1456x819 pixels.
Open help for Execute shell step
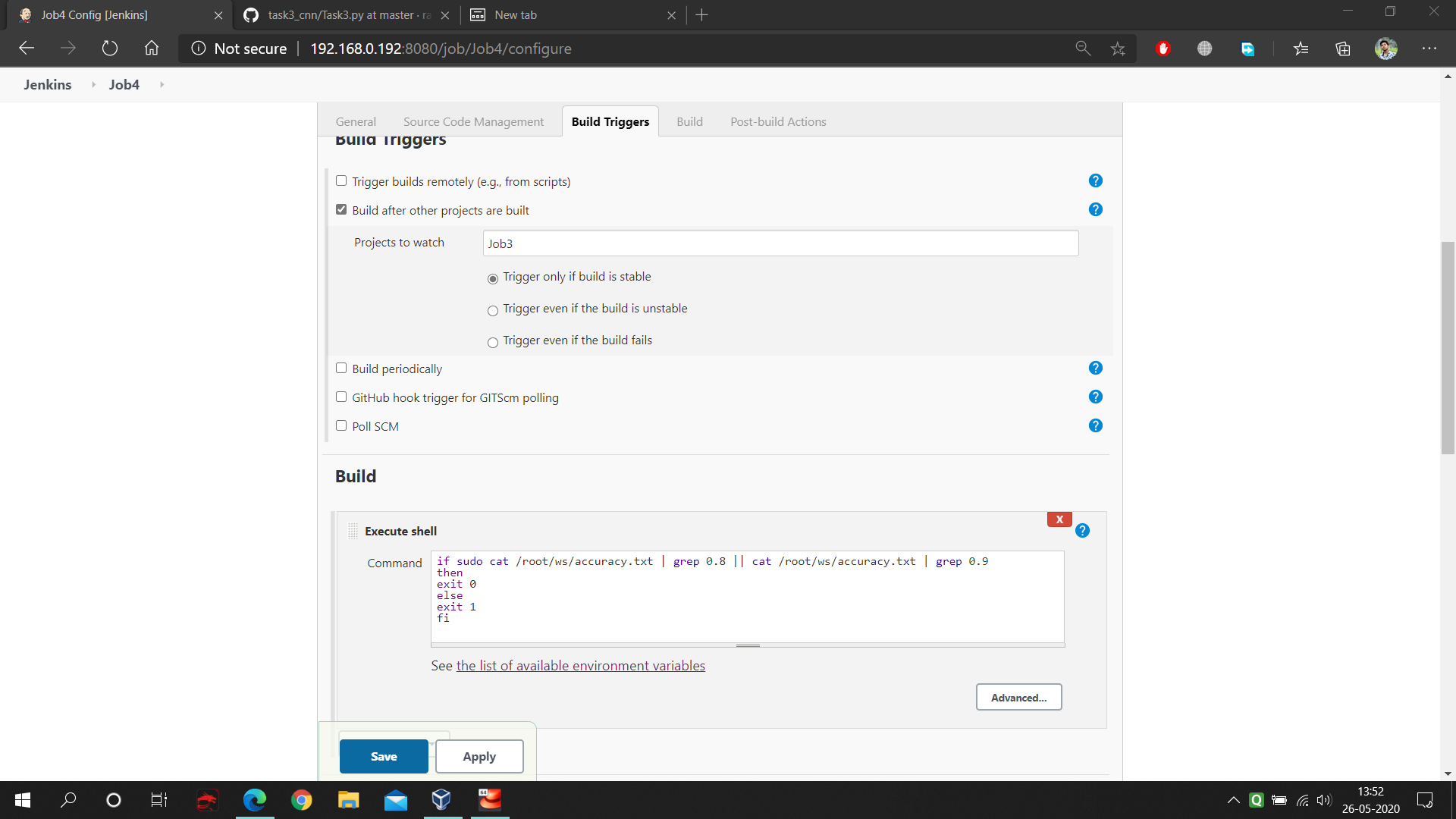click(1082, 531)
